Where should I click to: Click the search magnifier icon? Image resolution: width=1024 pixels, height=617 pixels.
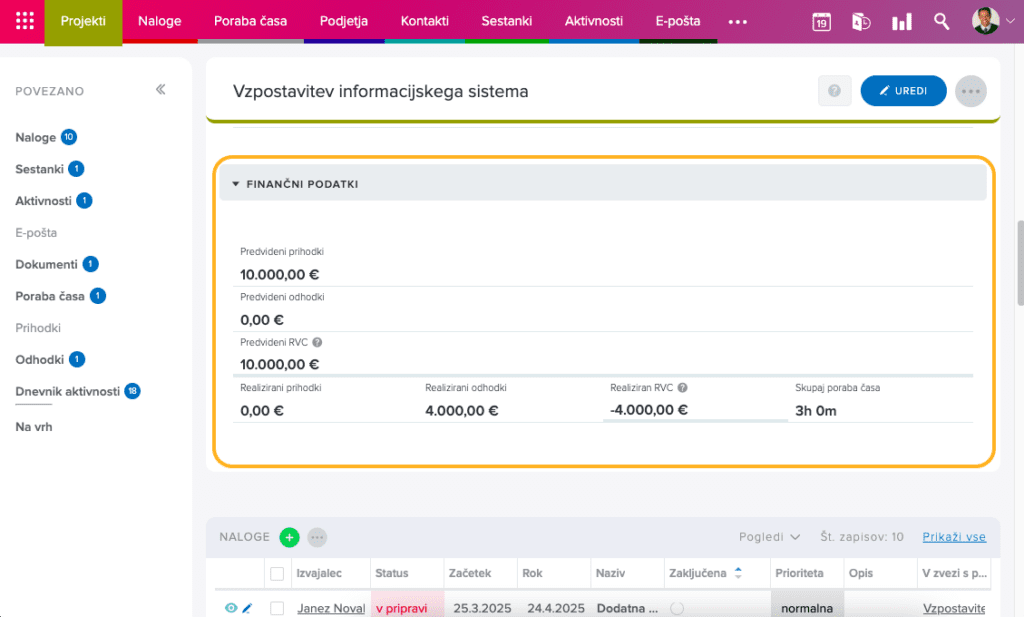coord(941,20)
